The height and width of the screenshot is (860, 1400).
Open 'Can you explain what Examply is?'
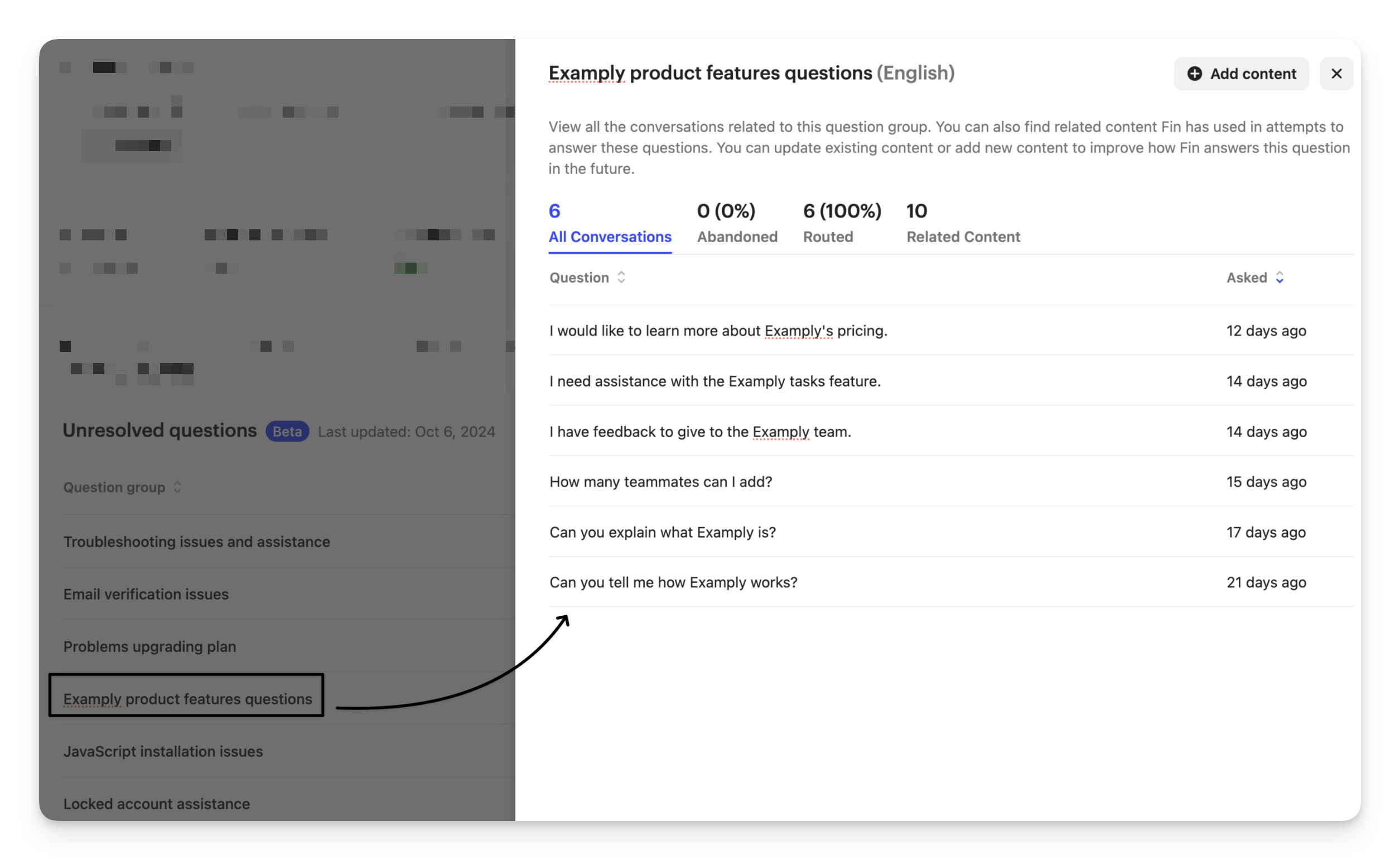(662, 533)
